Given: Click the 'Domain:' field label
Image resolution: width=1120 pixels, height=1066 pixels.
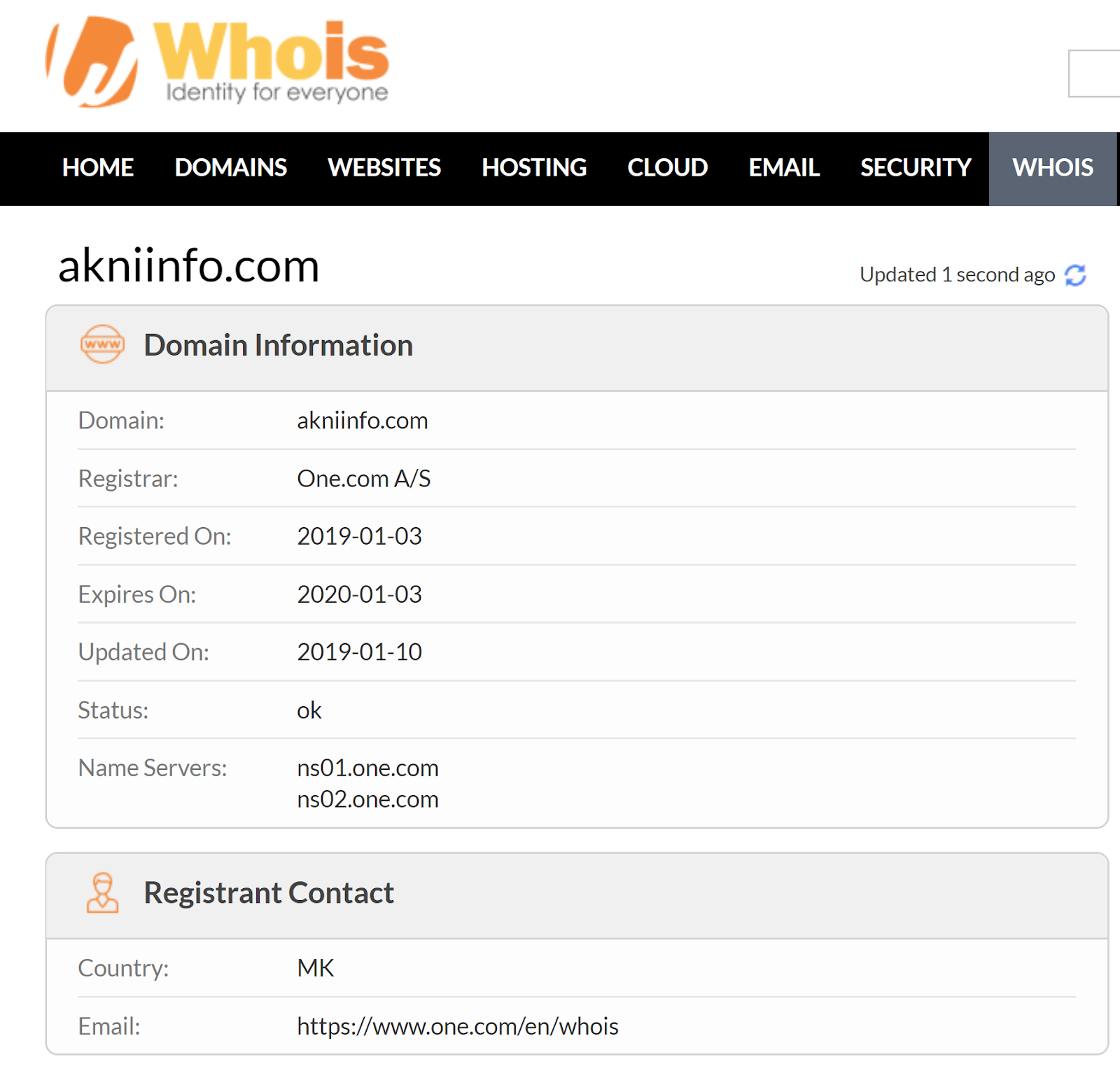Looking at the screenshot, I should (x=121, y=421).
